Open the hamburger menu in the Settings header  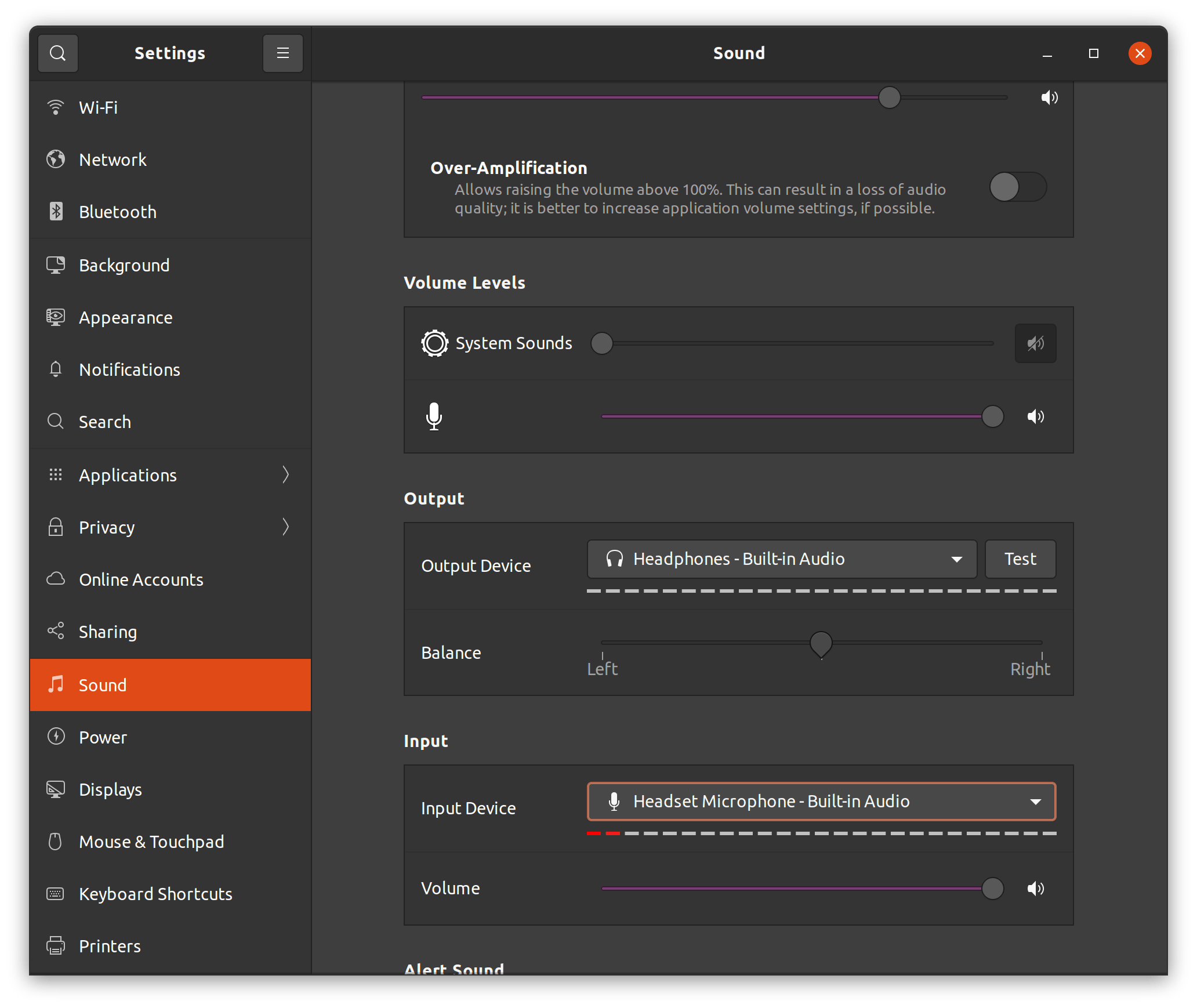[282, 53]
